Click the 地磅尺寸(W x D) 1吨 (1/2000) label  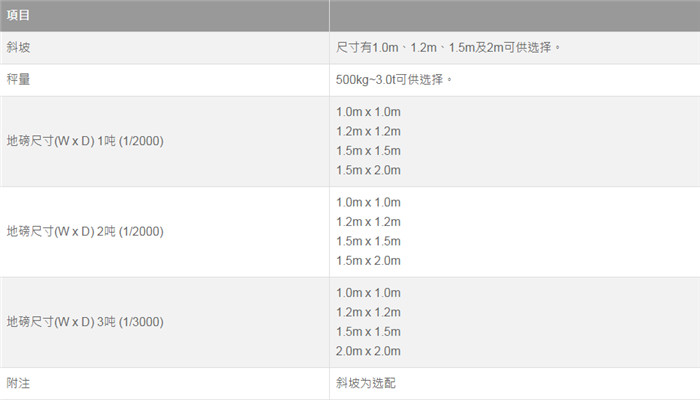pyautogui.click(x=85, y=141)
